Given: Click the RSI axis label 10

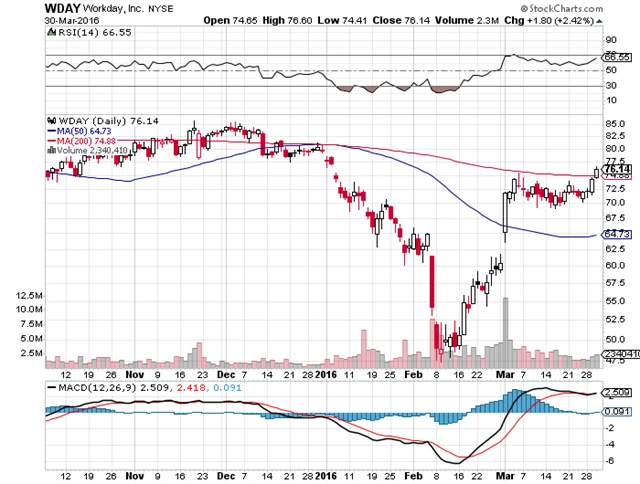Looking at the screenshot, I should tap(611, 100).
